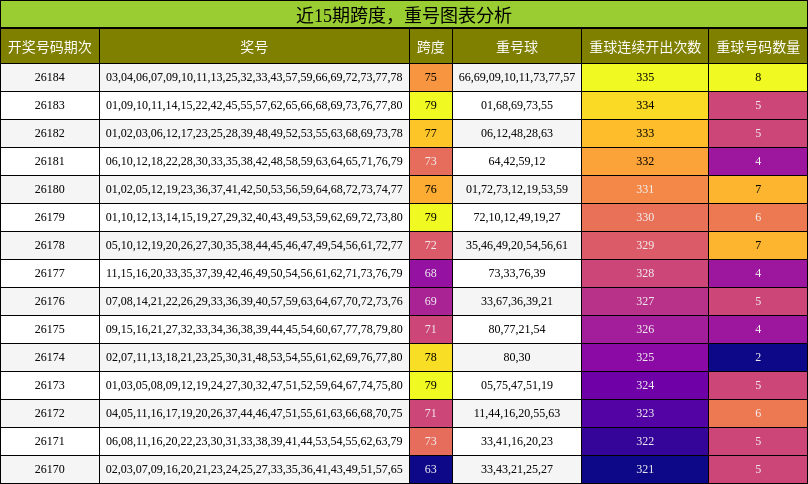
Task: Click span value 69 in row 26176
Action: (x=431, y=301)
